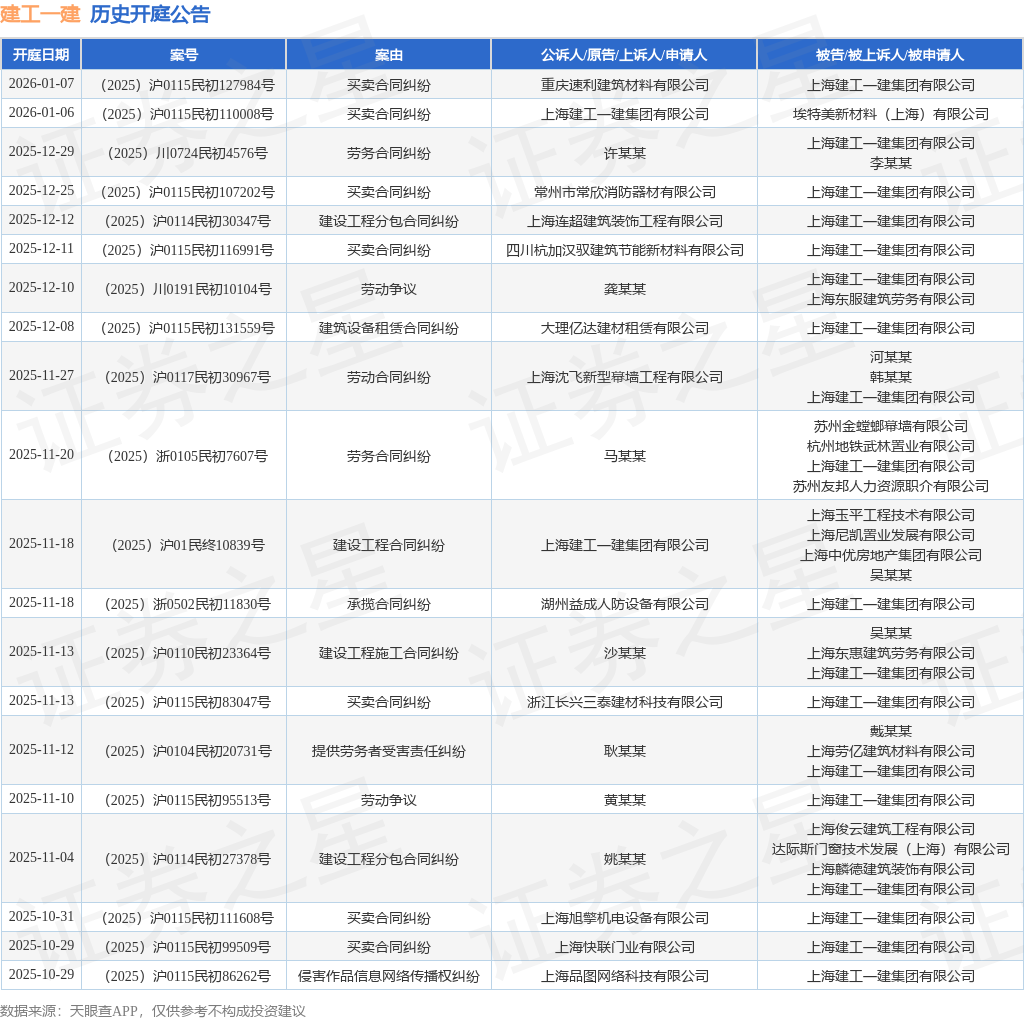The height and width of the screenshot is (1020, 1024).
Task: Click plaintiff 上海快联门业有限公司
Action: click(x=624, y=947)
